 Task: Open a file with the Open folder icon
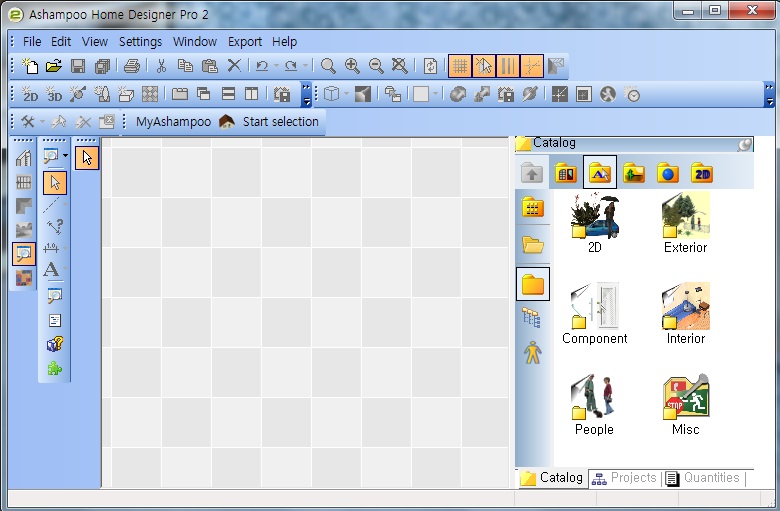tap(54, 66)
